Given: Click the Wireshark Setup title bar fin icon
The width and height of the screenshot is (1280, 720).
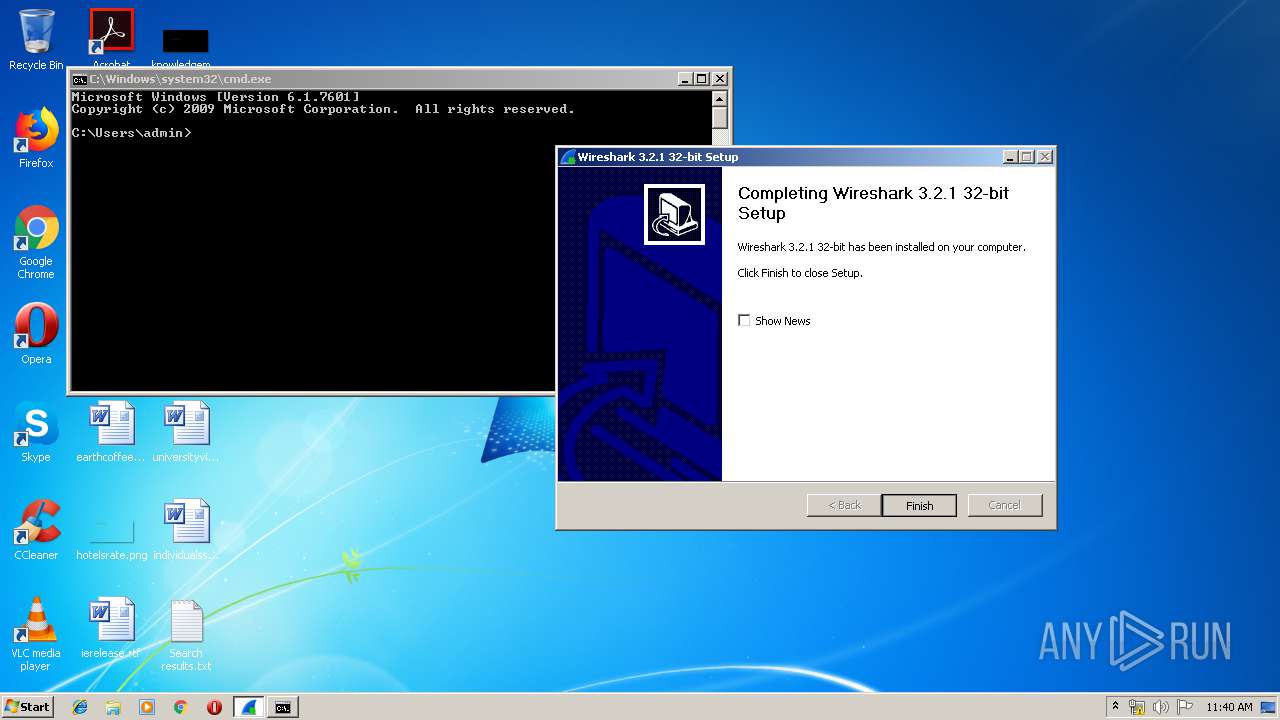Looking at the screenshot, I should (x=568, y=157).
